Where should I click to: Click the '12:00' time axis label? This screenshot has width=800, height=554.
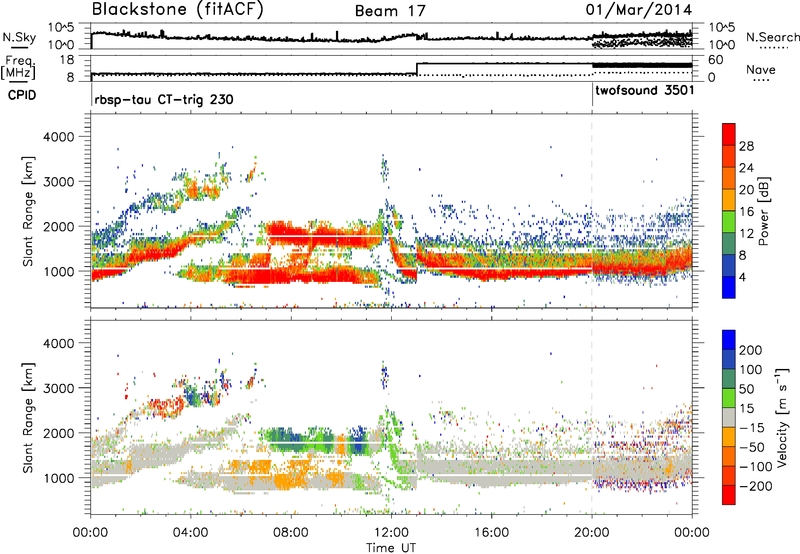391,533
